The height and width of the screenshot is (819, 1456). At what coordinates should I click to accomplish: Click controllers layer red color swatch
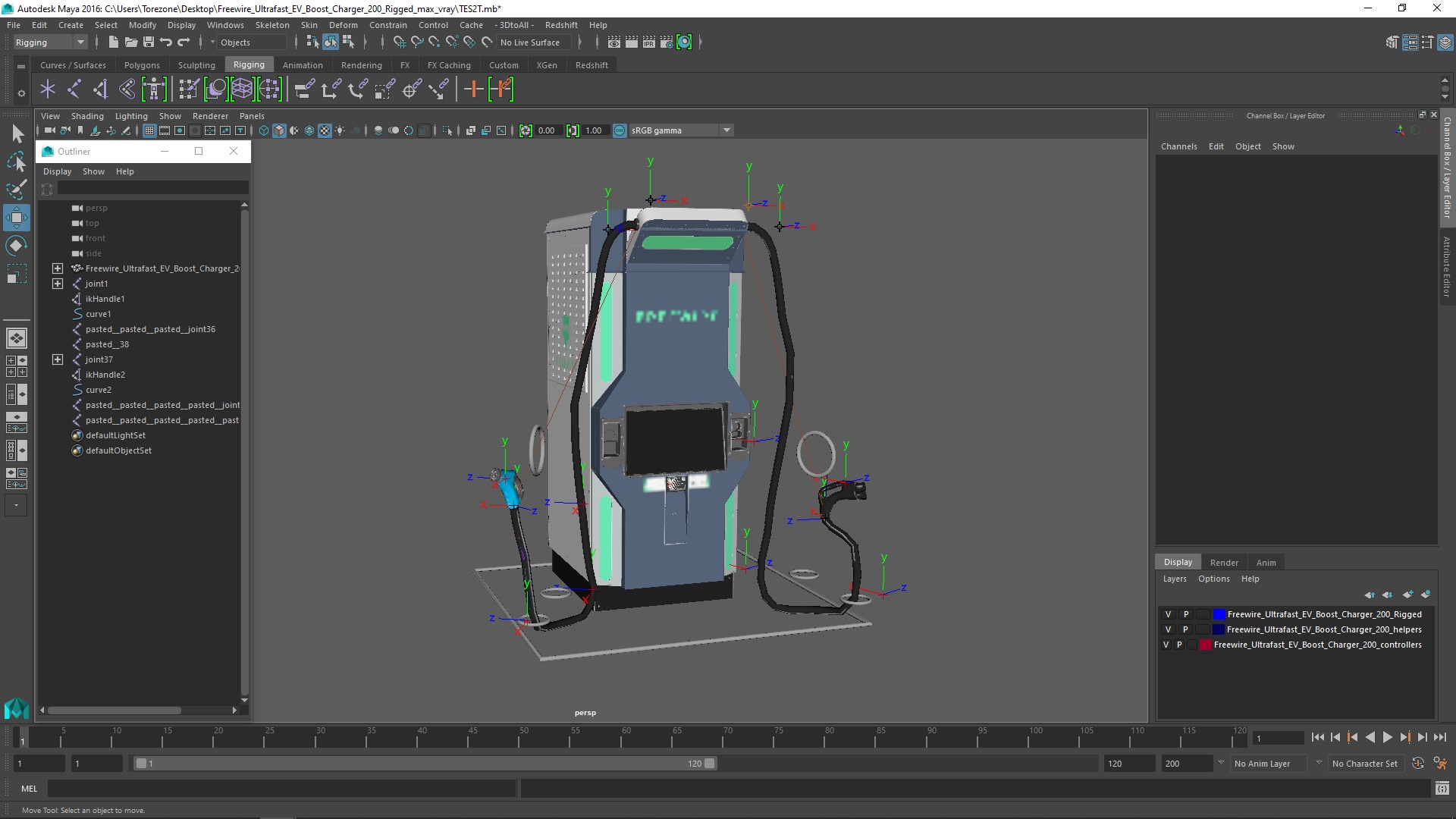pyautogui.click(x=1205, y=645)
